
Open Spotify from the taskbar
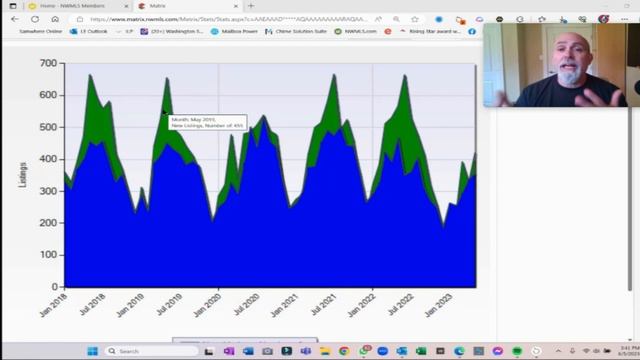pos(517,351)
